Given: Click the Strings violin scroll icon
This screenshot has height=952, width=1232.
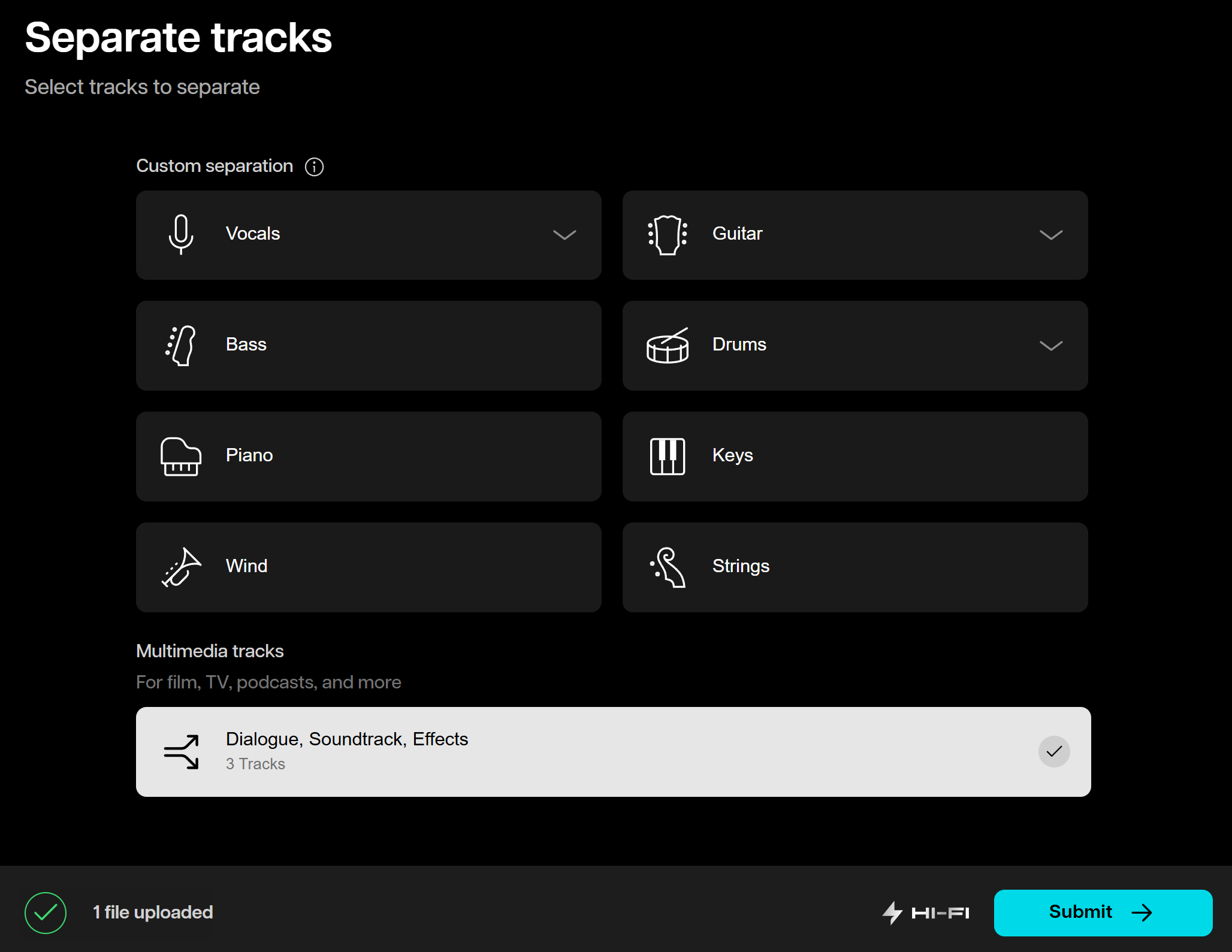Looking at the screenshot, I should (668, 567).
